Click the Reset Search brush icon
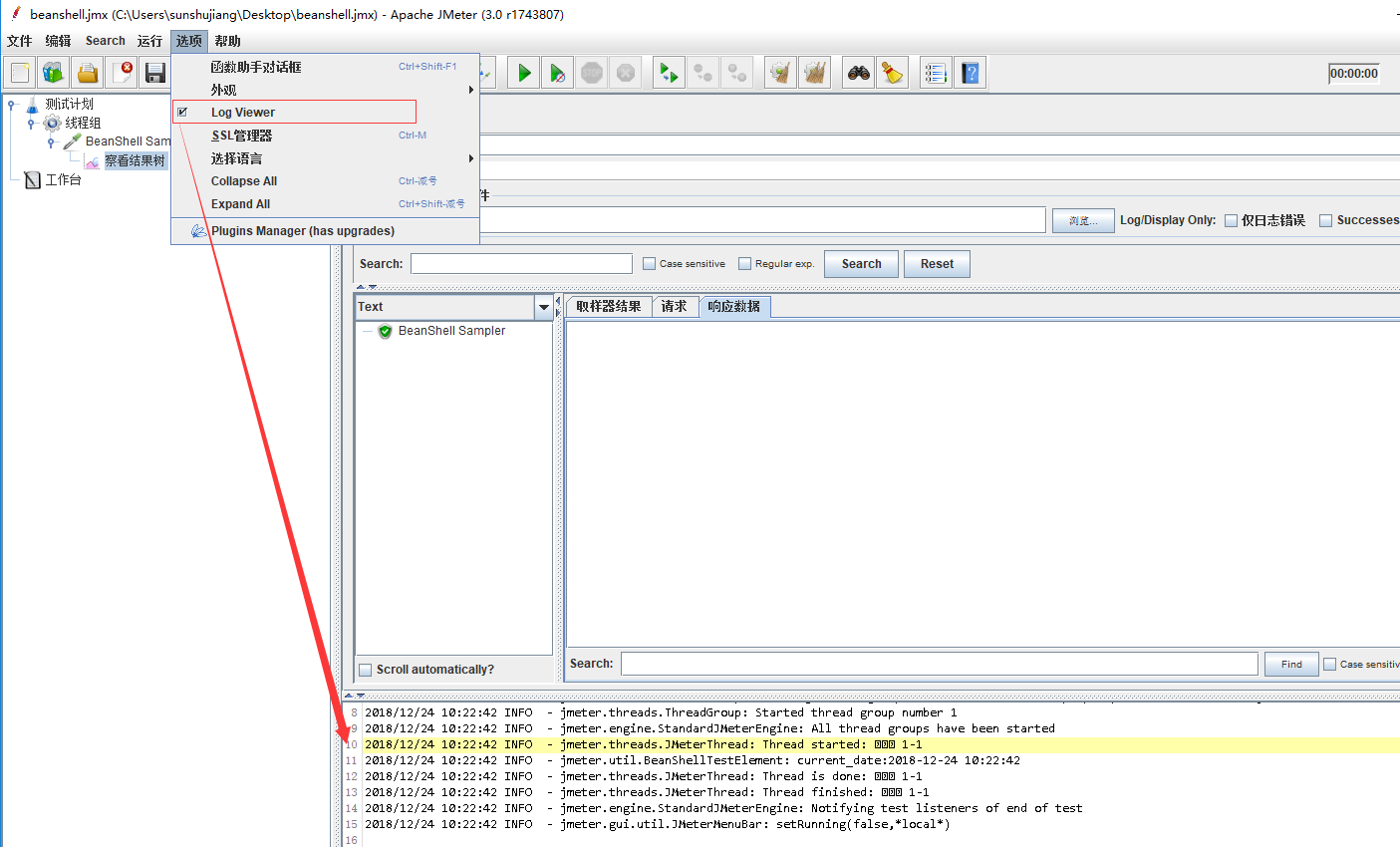Image resolution: width=1400 pixels, height=847 pixels. [892, 73]
